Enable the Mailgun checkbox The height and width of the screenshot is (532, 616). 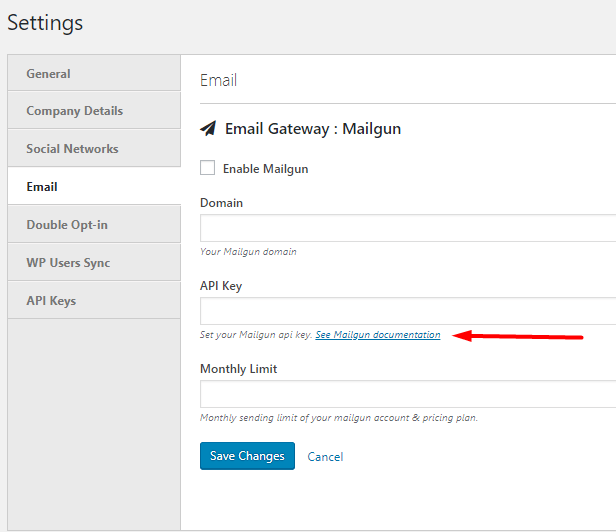click(207, 167)
